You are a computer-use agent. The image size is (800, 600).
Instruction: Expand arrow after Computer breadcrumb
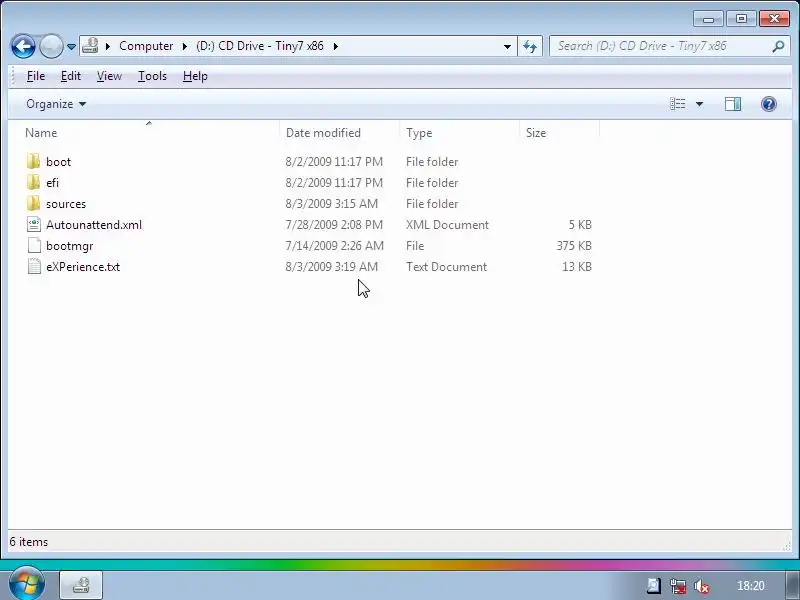(185, 46)
